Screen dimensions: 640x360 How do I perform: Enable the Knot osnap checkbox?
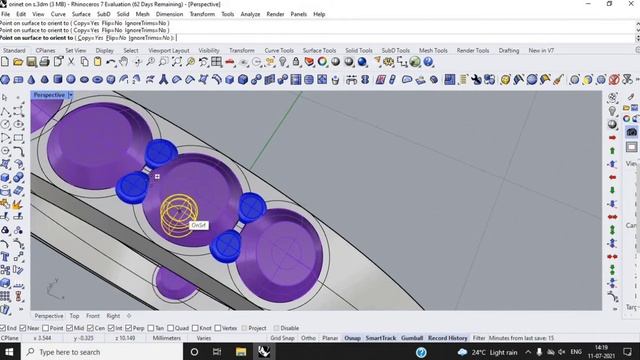point(195,328)
